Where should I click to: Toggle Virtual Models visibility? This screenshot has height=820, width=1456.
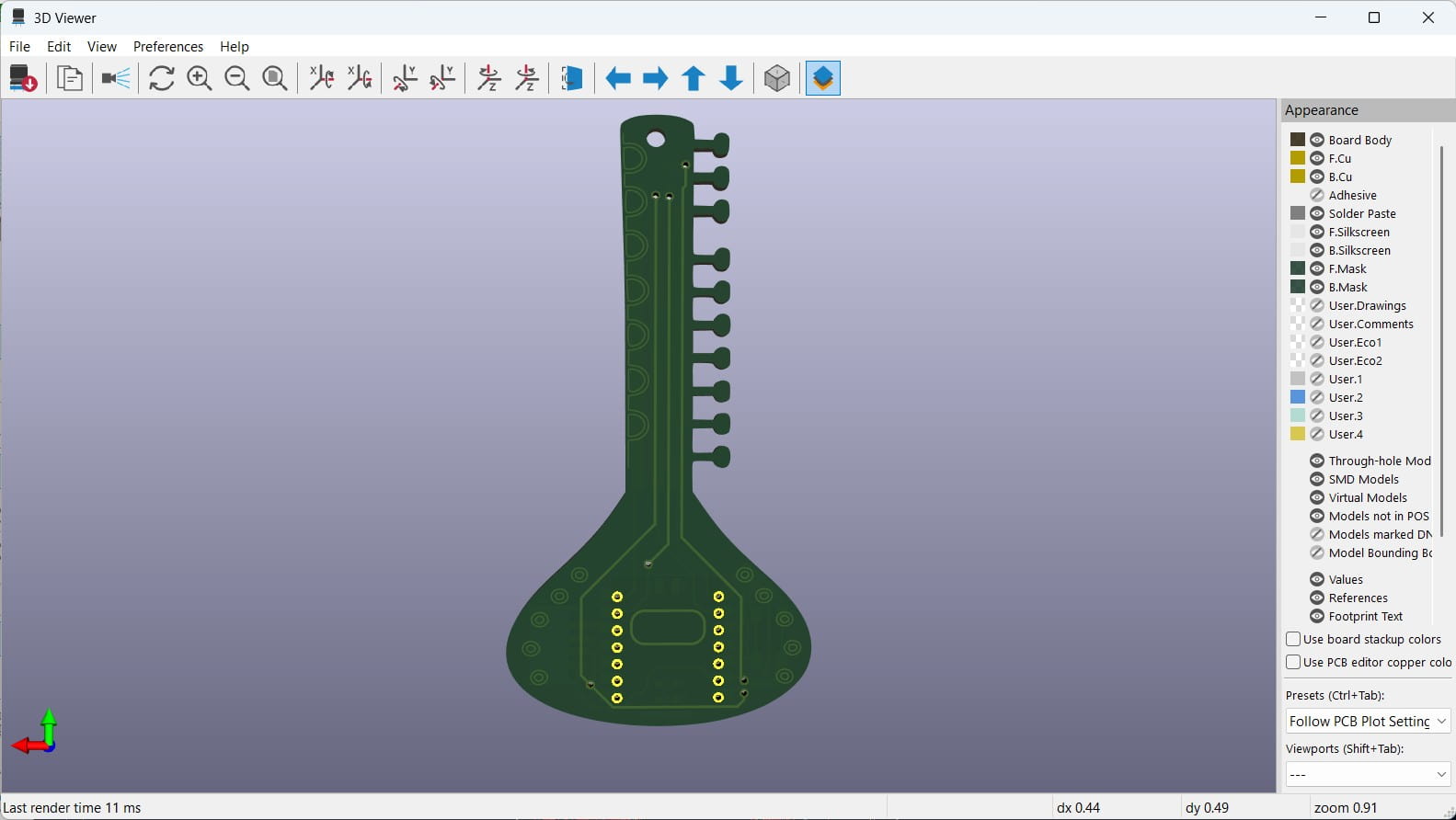coord(1317,497)
